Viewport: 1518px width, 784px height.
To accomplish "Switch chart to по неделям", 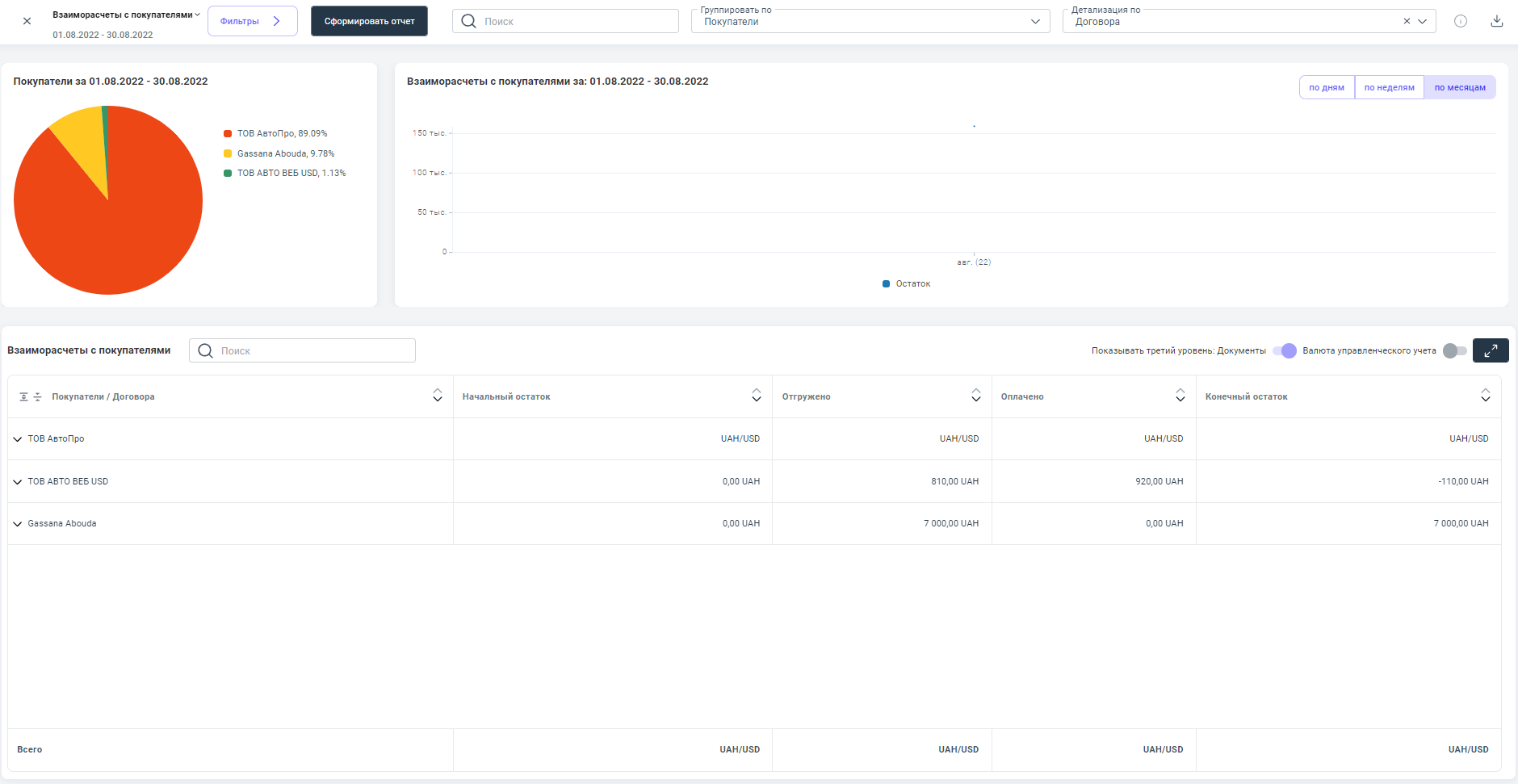I will pos(1389,87).
